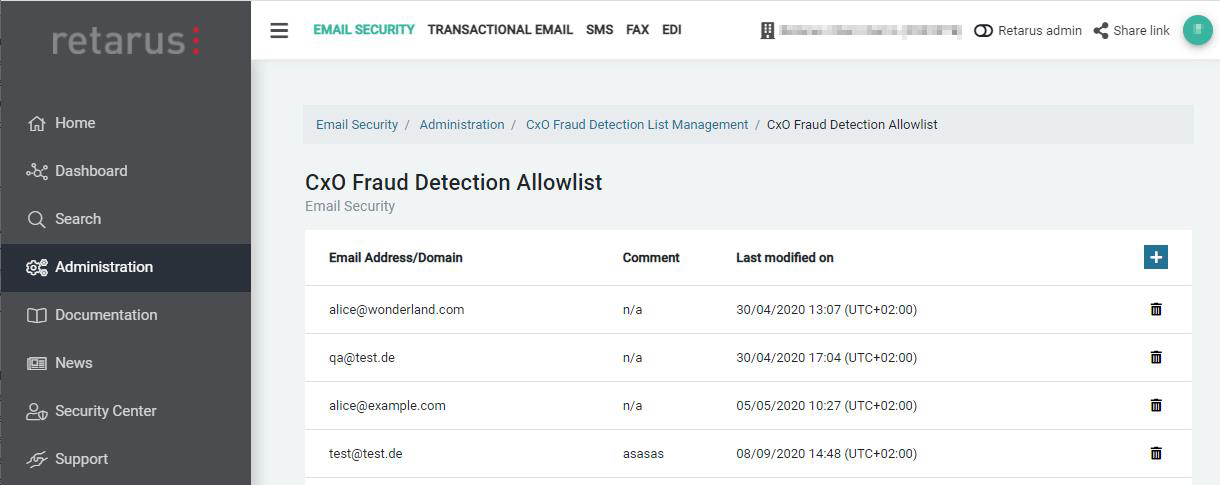Click the hamburger menu icon
Screen dimensions: 1220x485
point(279,30)
